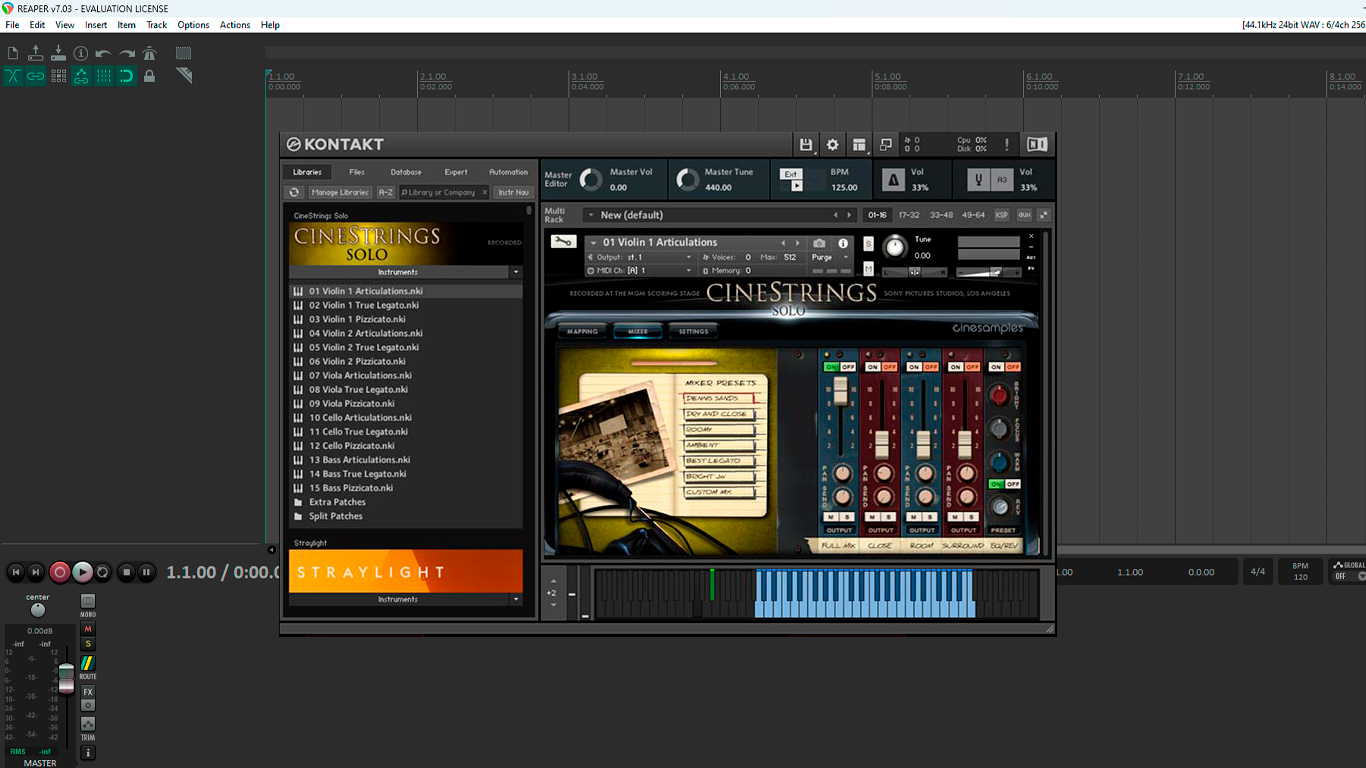Open the Actions menu
The width and height of the screenshot is (1366, 768).
[x=235, y=25]
